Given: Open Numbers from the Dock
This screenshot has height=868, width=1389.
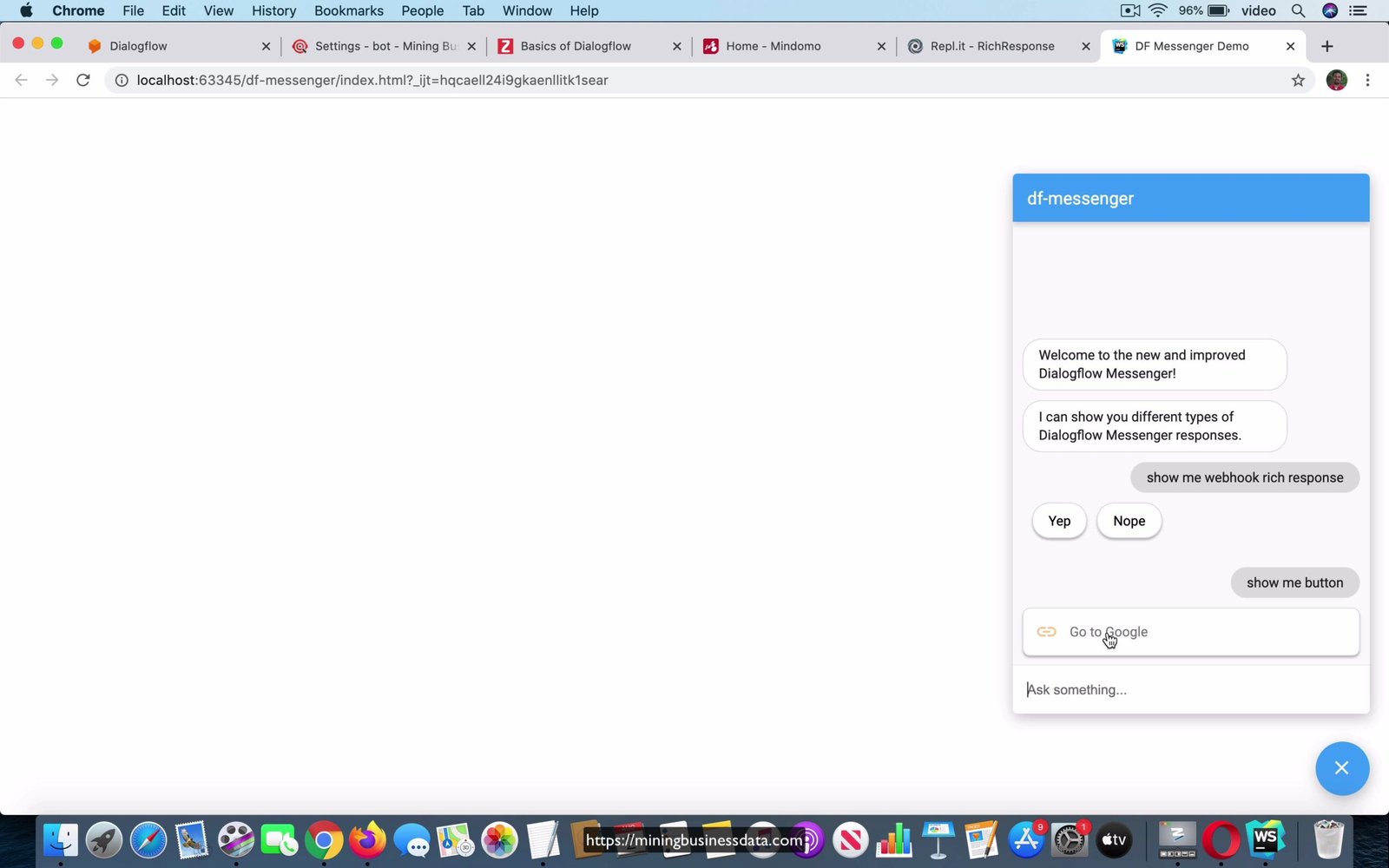Looking at the screenshot, I should click(893, 840).
